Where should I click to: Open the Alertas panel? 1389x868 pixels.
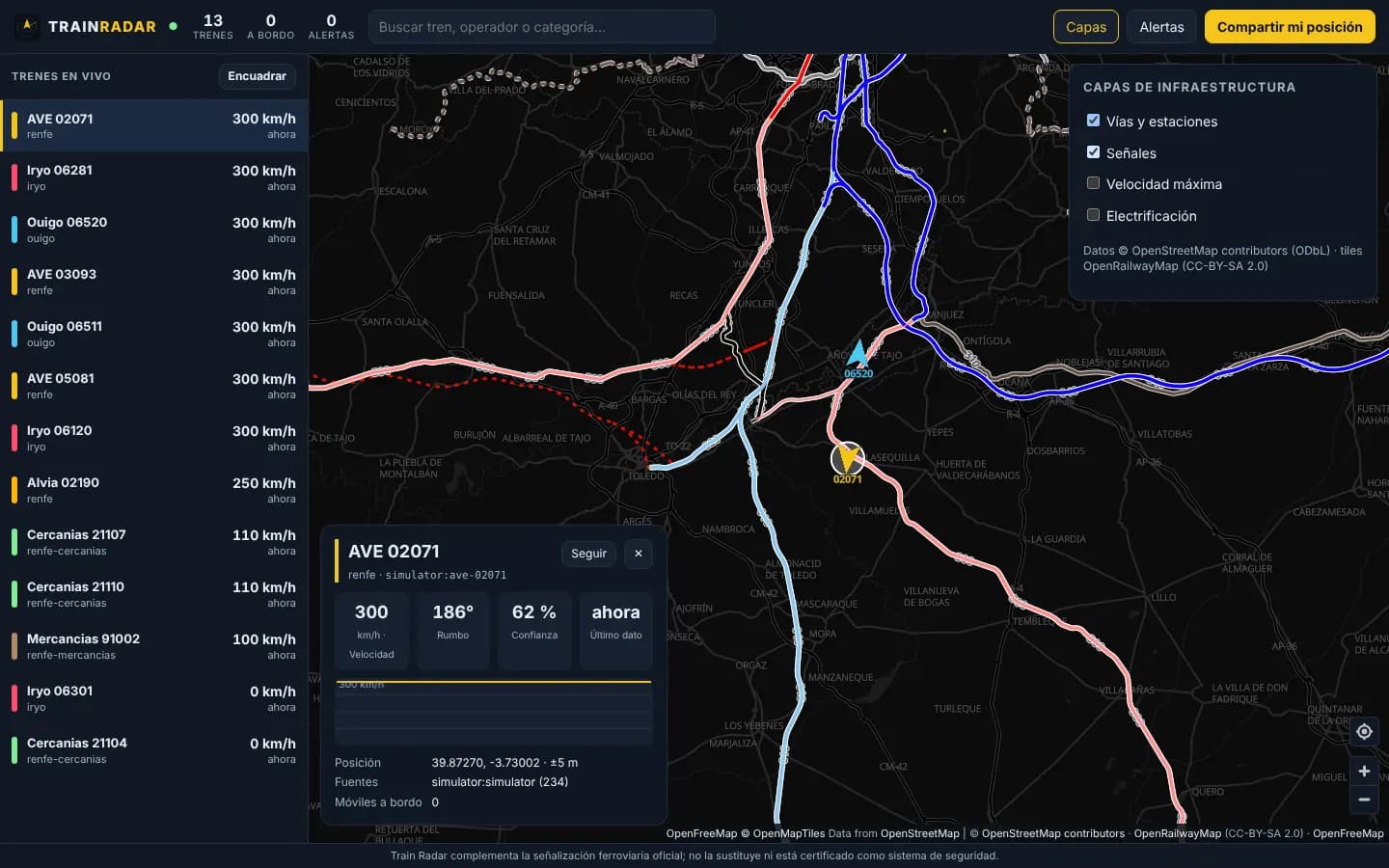click(x=1161, y=27)
